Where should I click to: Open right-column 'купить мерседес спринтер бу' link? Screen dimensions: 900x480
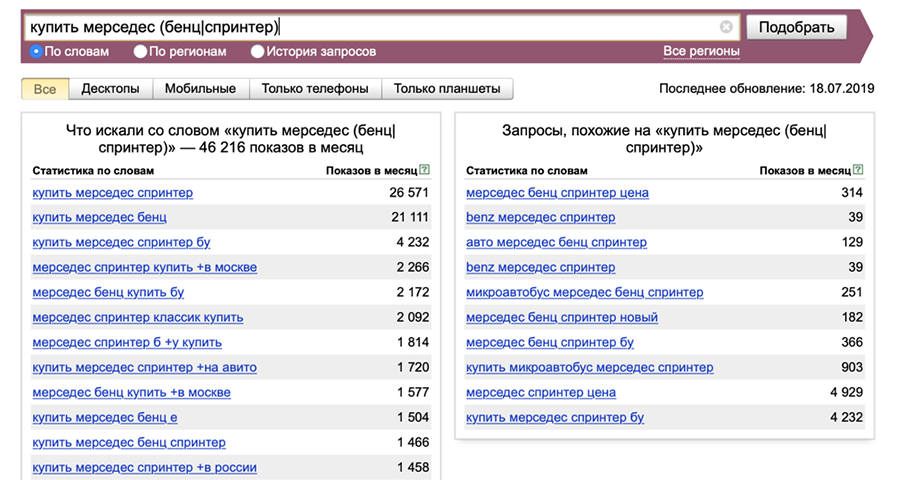tap(555, 417)
